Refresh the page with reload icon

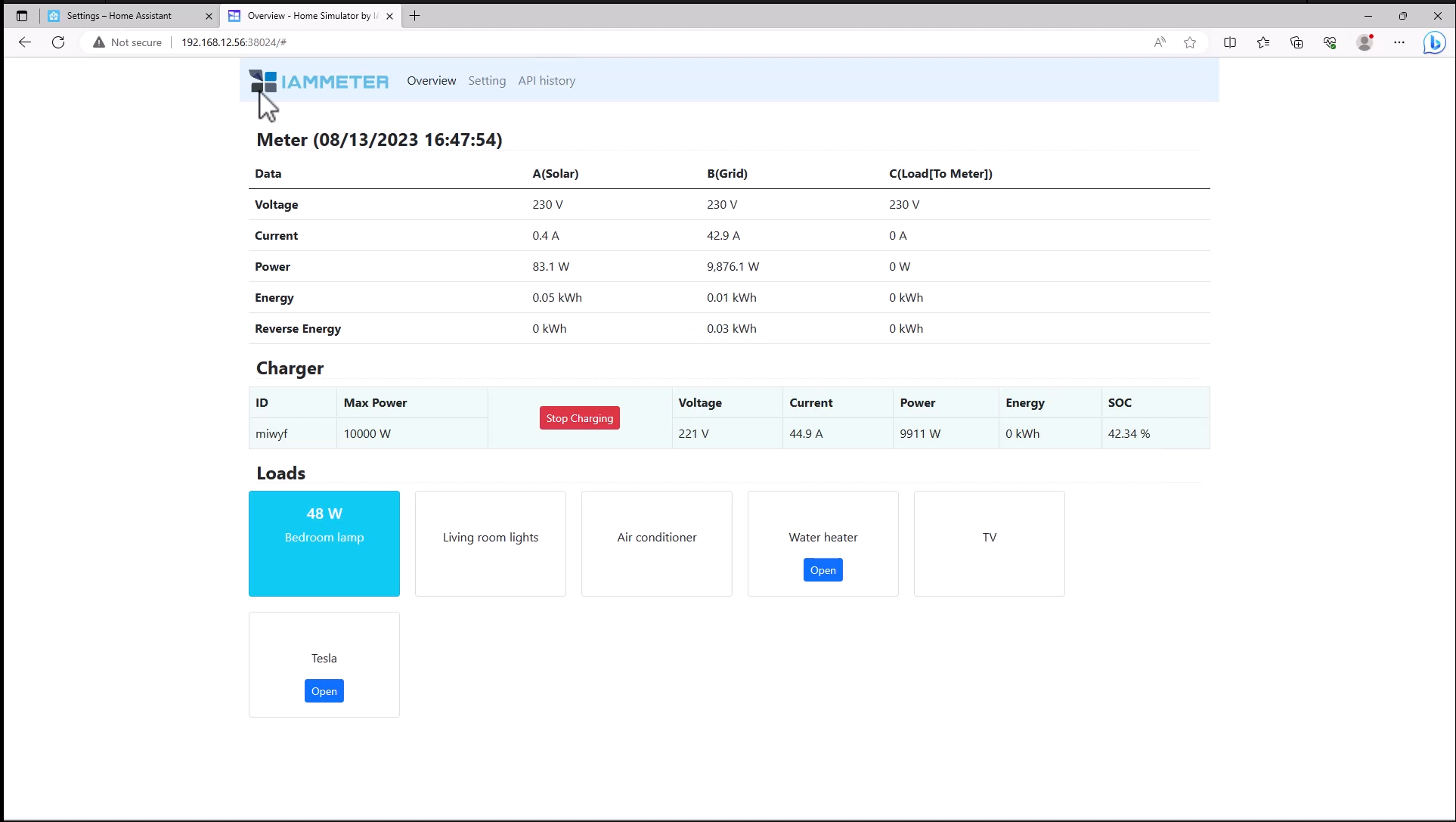pyautogui.click(x=58, y=42)
